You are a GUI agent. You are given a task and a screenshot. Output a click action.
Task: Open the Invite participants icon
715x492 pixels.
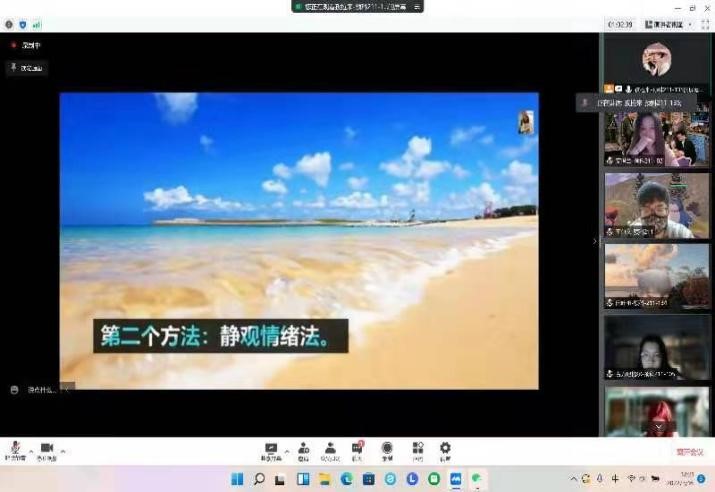tap(303, 451)
